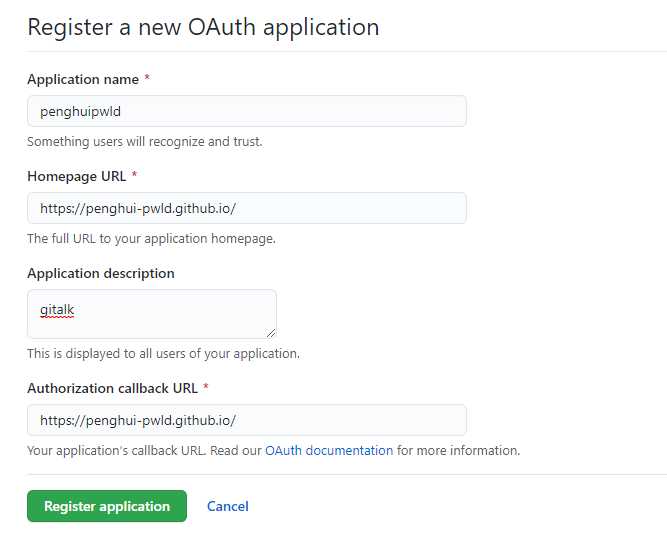Click the description textarea resize handle
The image size is (667, 543).
[x=270, y=332]
